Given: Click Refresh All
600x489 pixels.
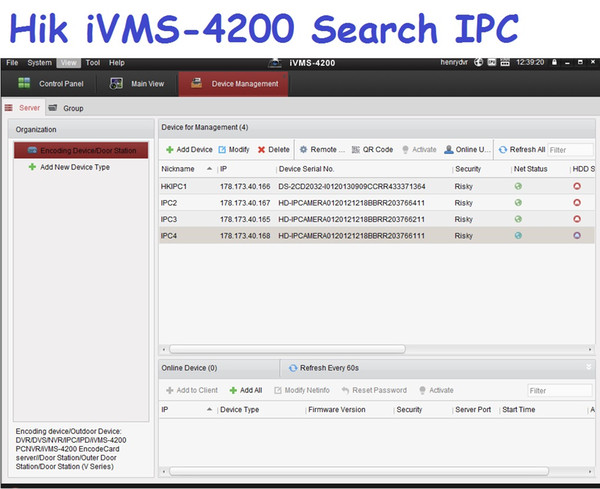Looking at the screenshot, I should coord(522,150).
